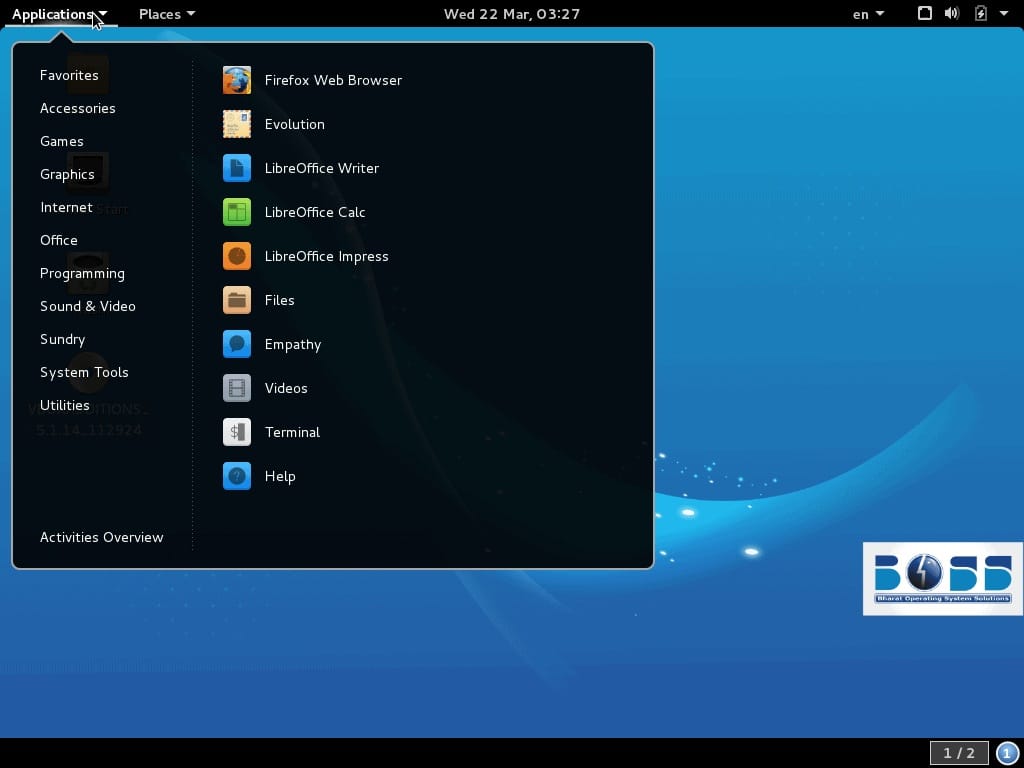Screen dimensions: 1024x768
Task: Click the 'Empathy' text label
Action: pos(293,345)
